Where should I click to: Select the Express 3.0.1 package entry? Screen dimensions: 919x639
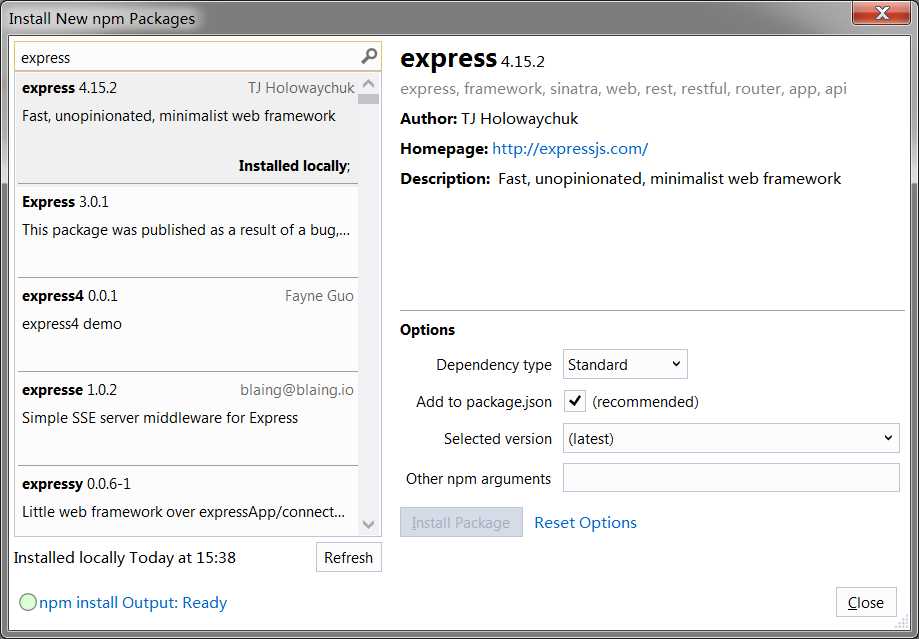click(187, 230)
